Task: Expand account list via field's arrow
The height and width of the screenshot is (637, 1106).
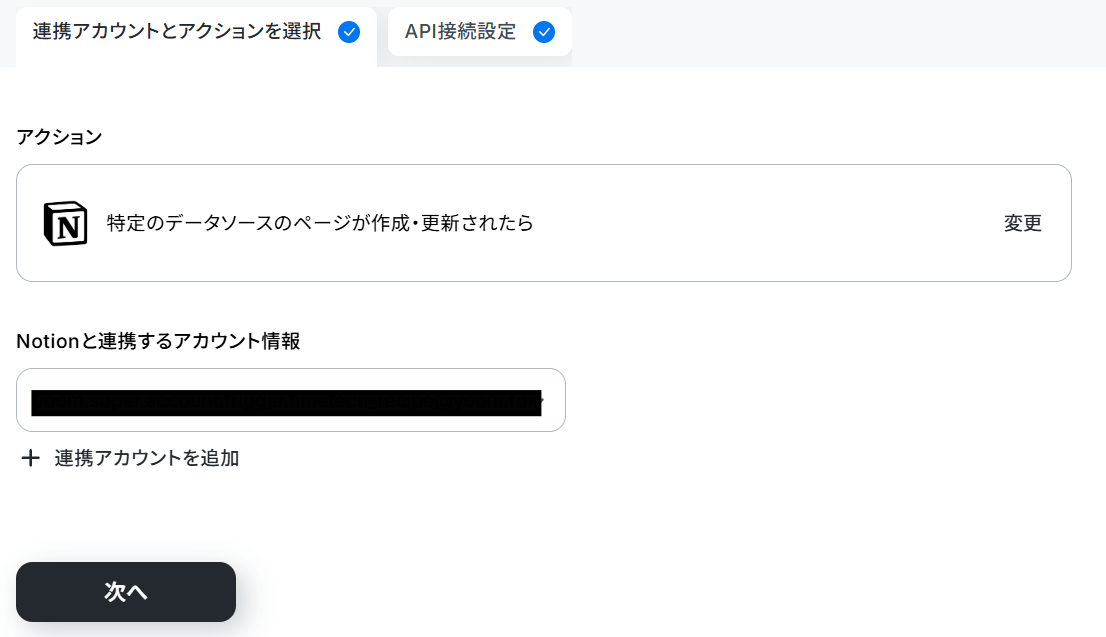Action: coord(541,402)
